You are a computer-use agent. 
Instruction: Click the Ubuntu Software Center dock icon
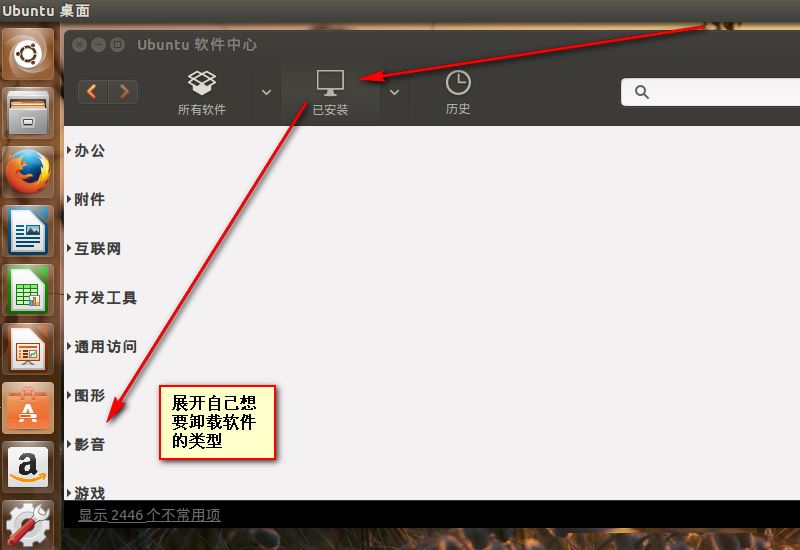point(28,408)
